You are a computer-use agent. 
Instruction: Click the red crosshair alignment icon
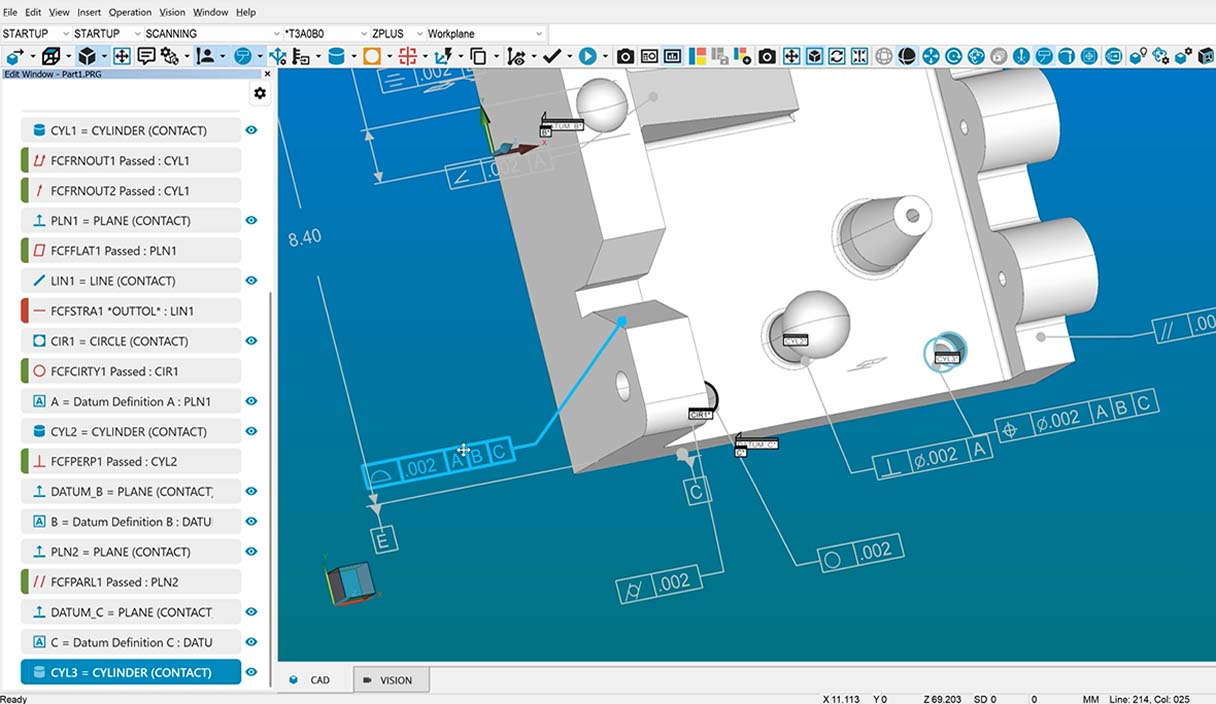point(407,57)
